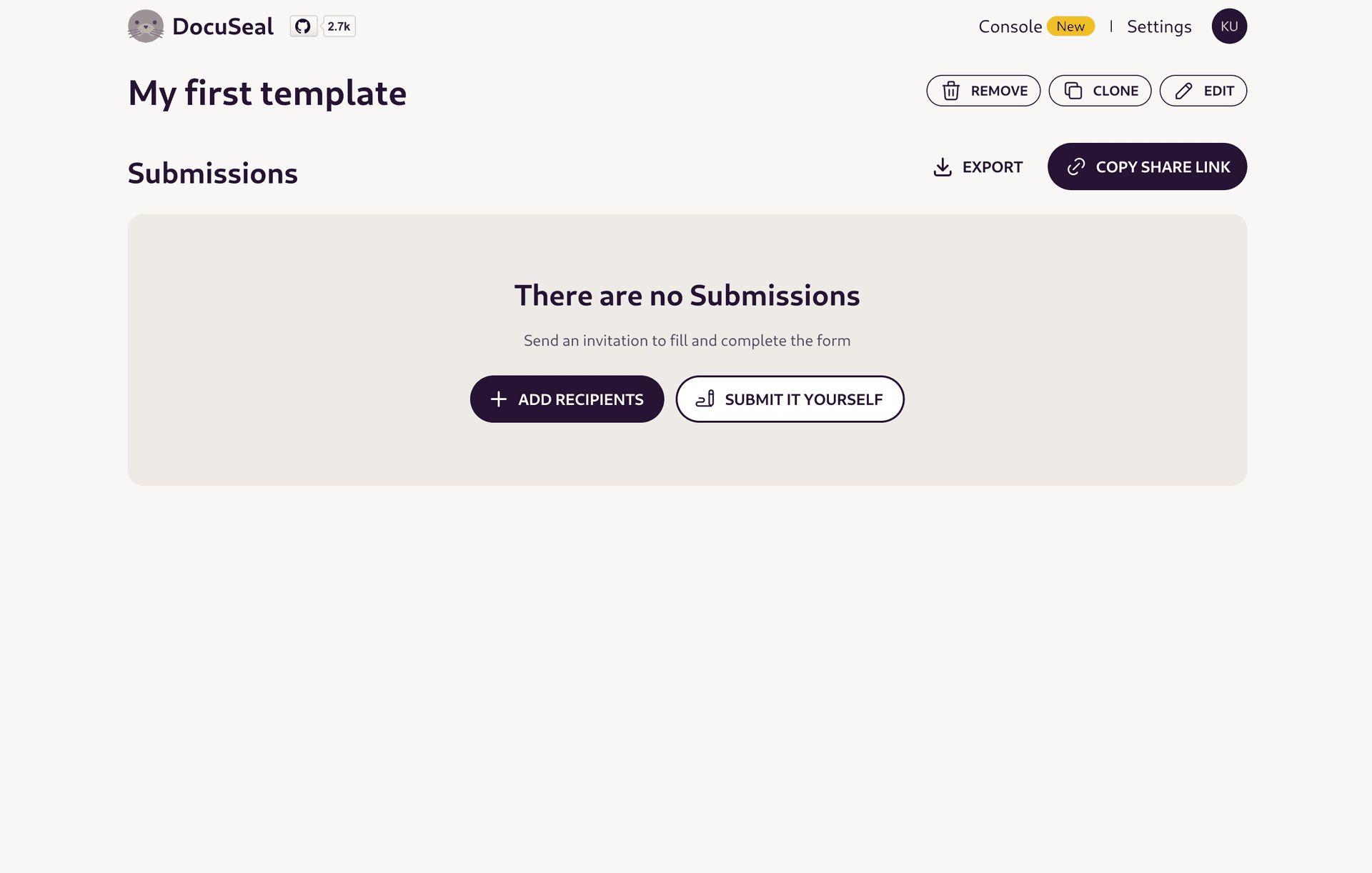This screenshot has height=873, width=1372.
Task: Click the DocuSeal seal logo icon
Action: pos(146,26)
